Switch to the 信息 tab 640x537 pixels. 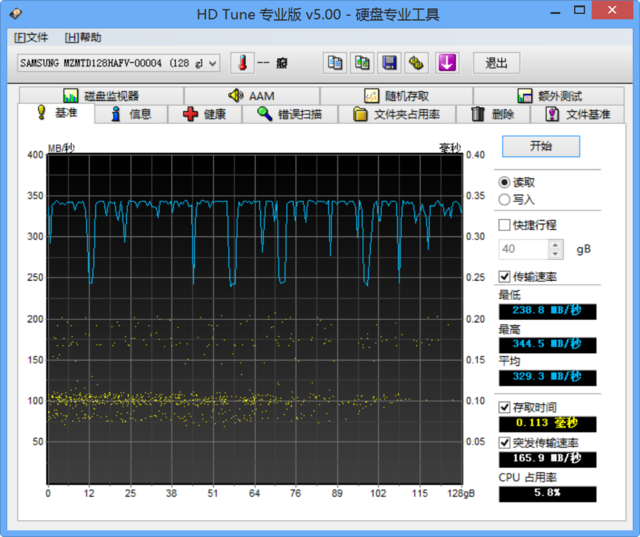coord(131,114)
